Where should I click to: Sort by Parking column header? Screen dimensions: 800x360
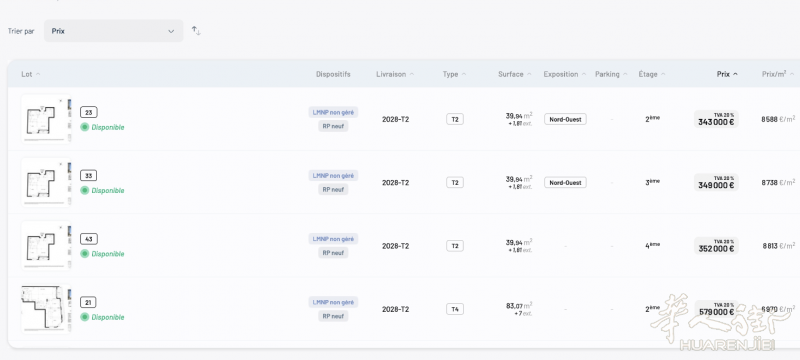(x=611, y=74)
